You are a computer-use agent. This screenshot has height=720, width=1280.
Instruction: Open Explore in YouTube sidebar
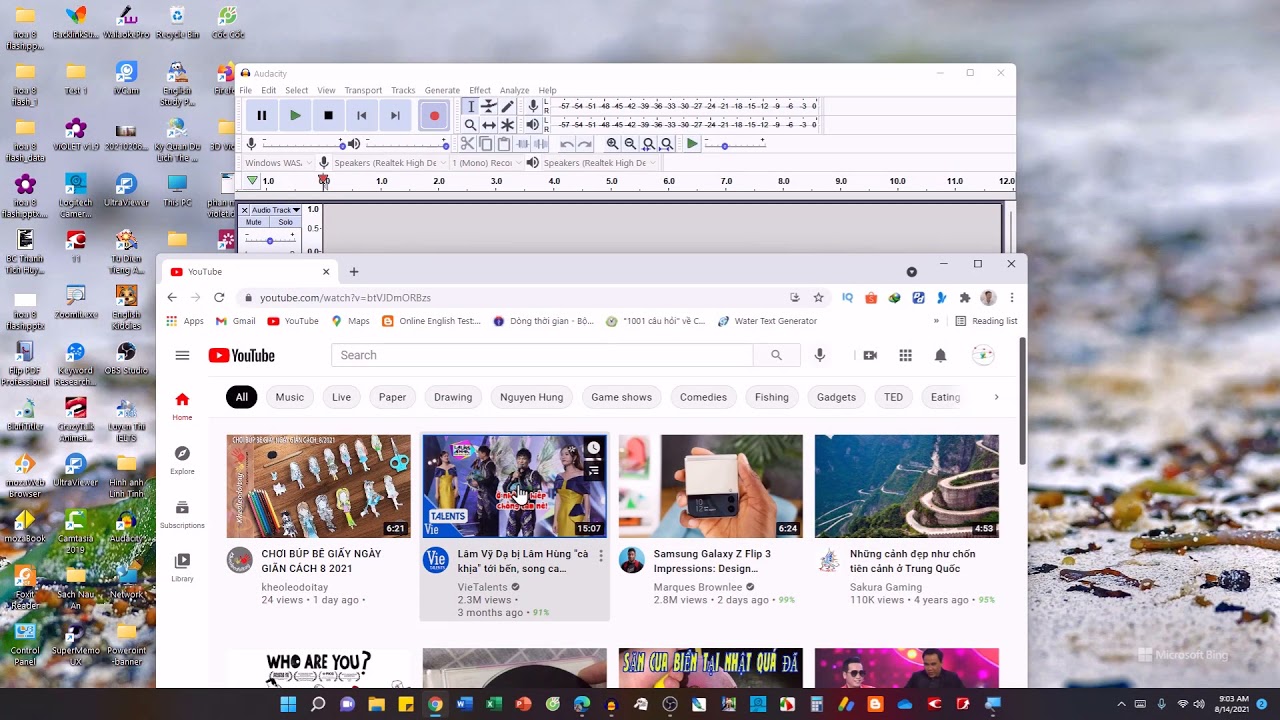[x=182, y=459]
